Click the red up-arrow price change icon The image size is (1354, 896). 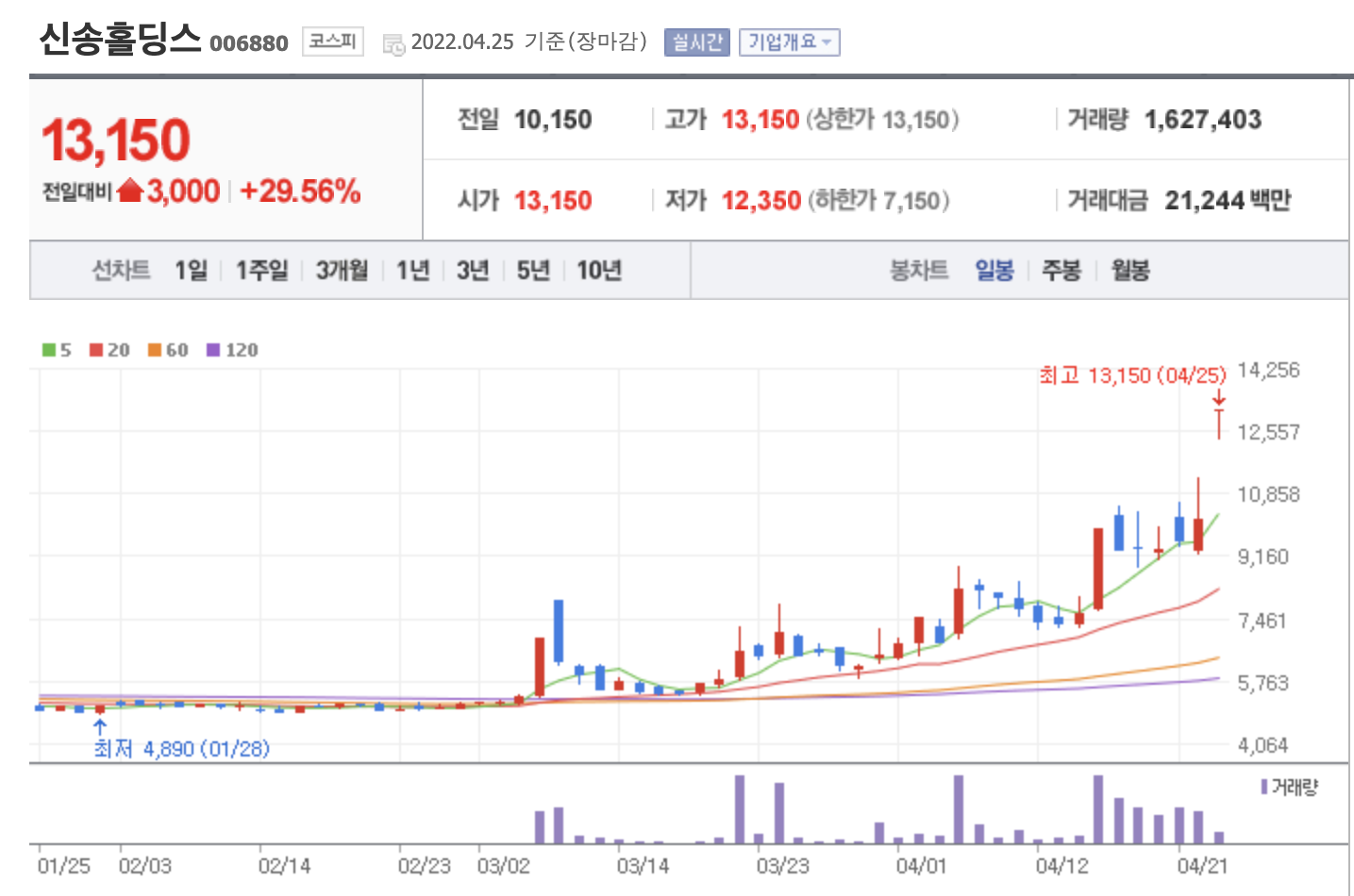click(130, 191)
